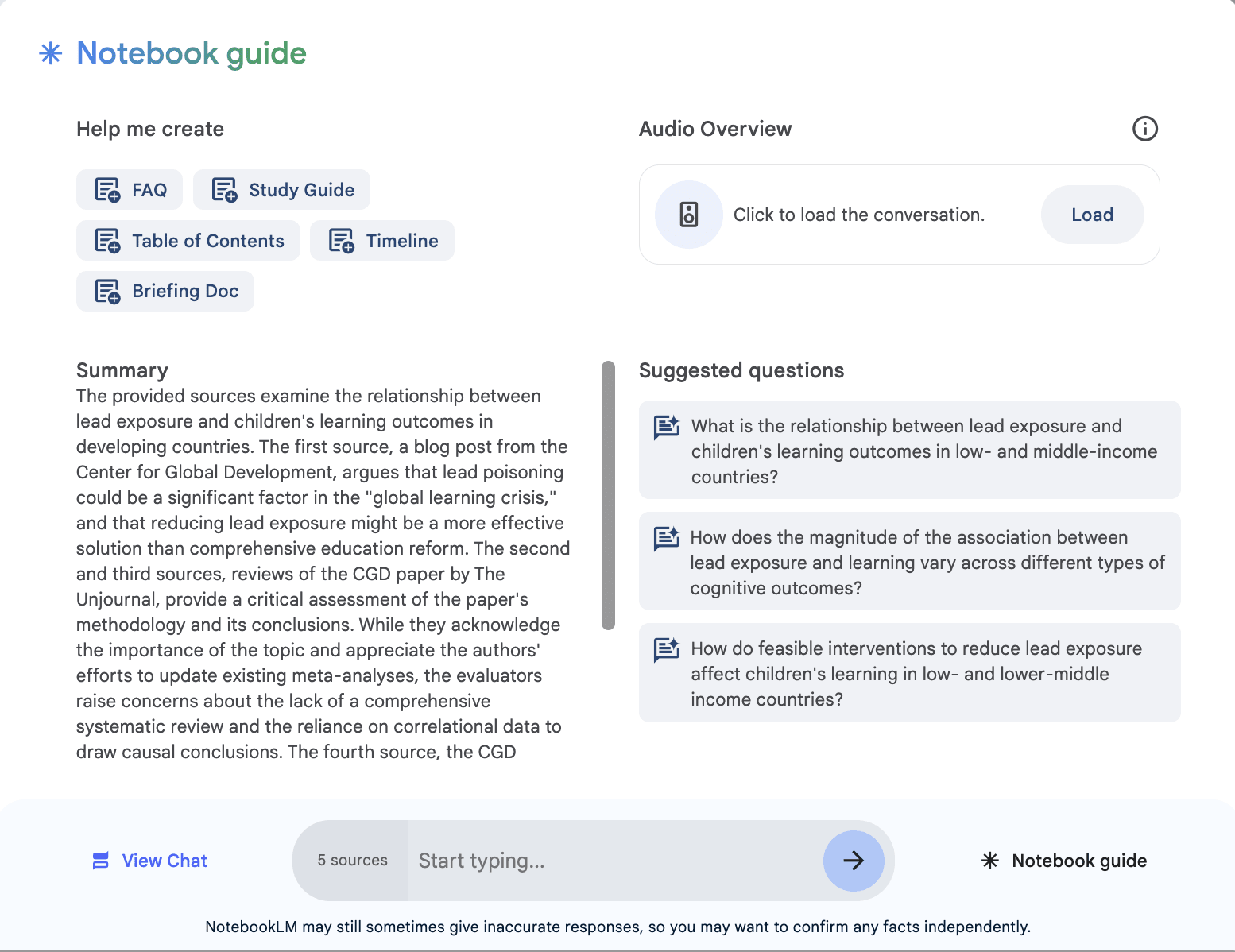Click the FAQ note icon
1235x952 pixels.
click(107, 190)
